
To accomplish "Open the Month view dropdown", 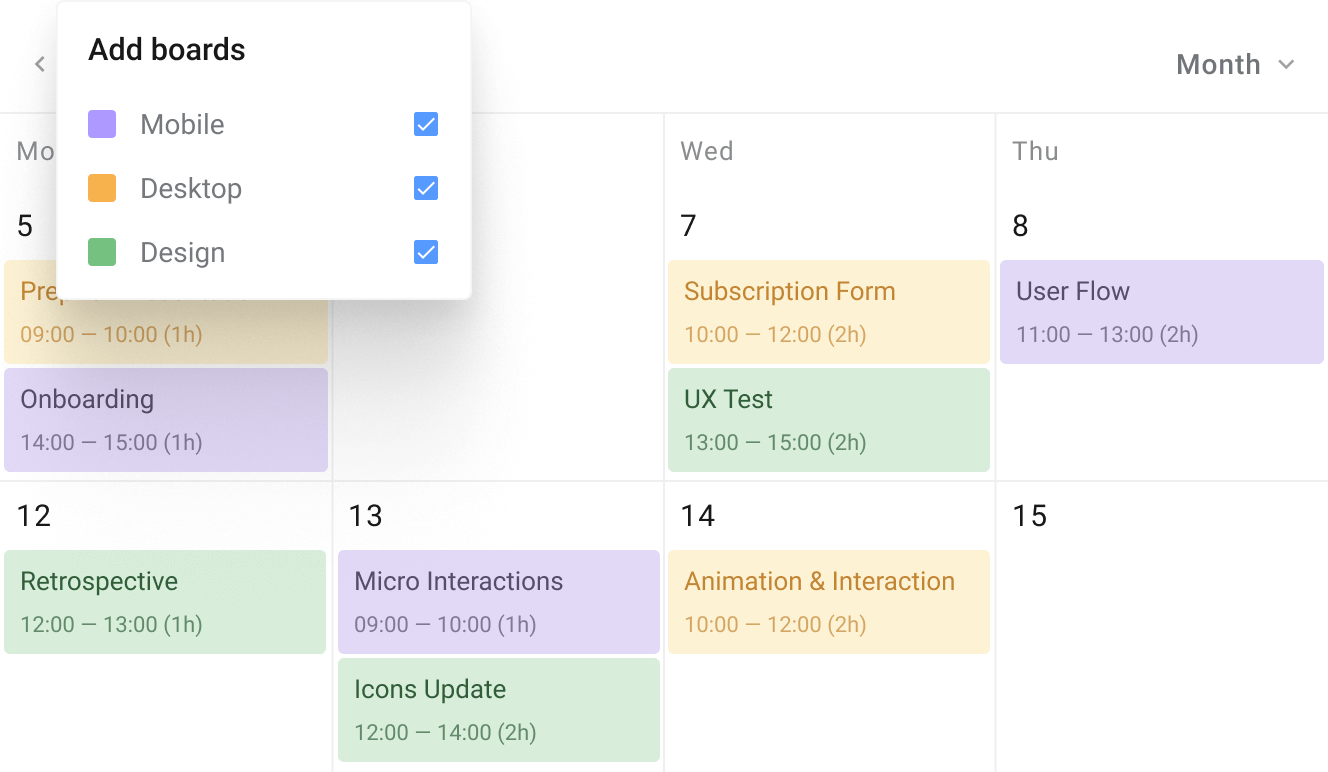I will (x=1219, y=65).
